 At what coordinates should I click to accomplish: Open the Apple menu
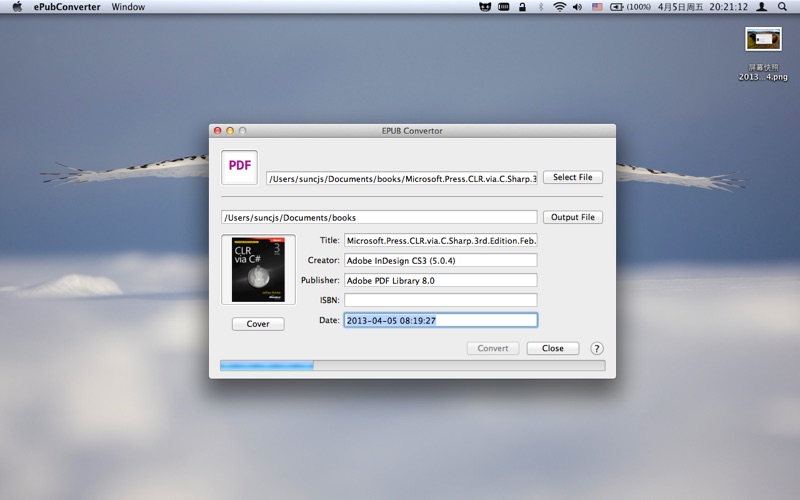17,7
